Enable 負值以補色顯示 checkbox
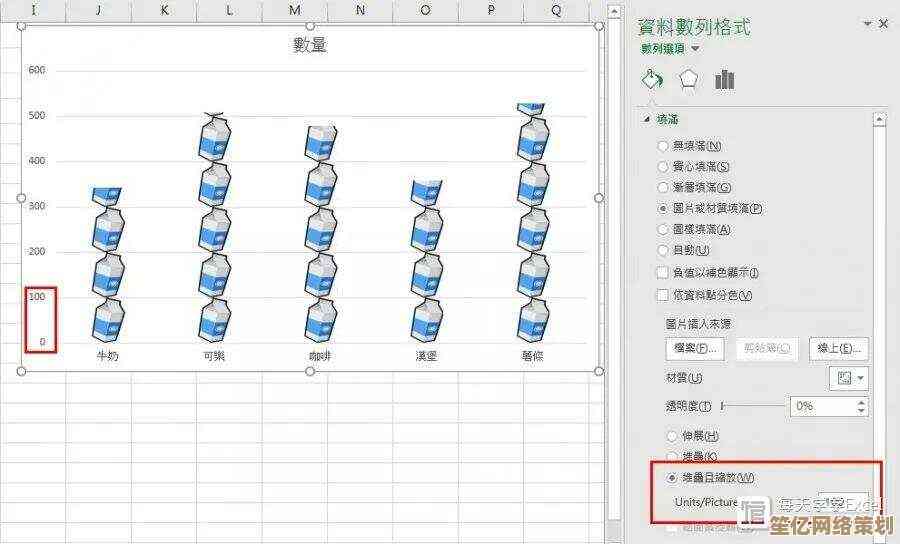This screenshot has width=900, height=544. (x=662, y=272)
